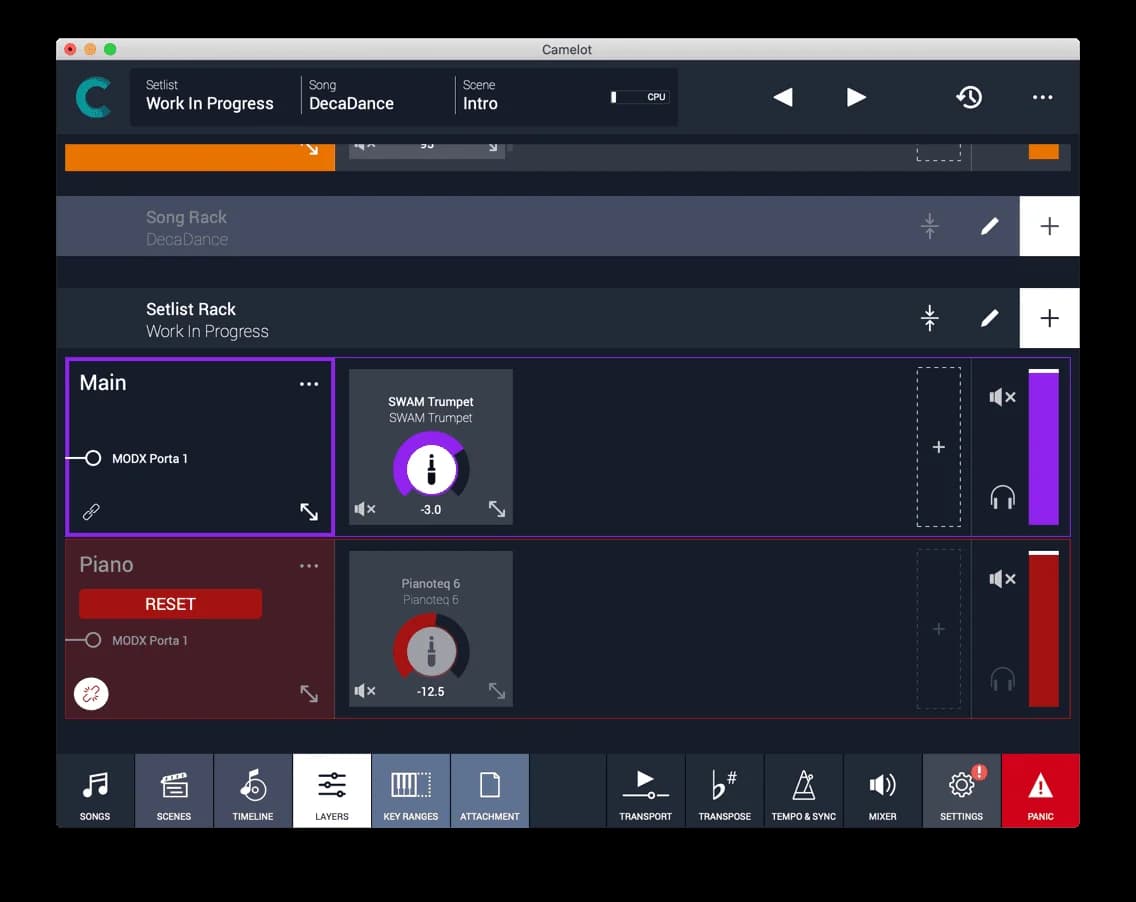
Task: Add a new item to the Setlist Rack
Action: click(1049, 318)
